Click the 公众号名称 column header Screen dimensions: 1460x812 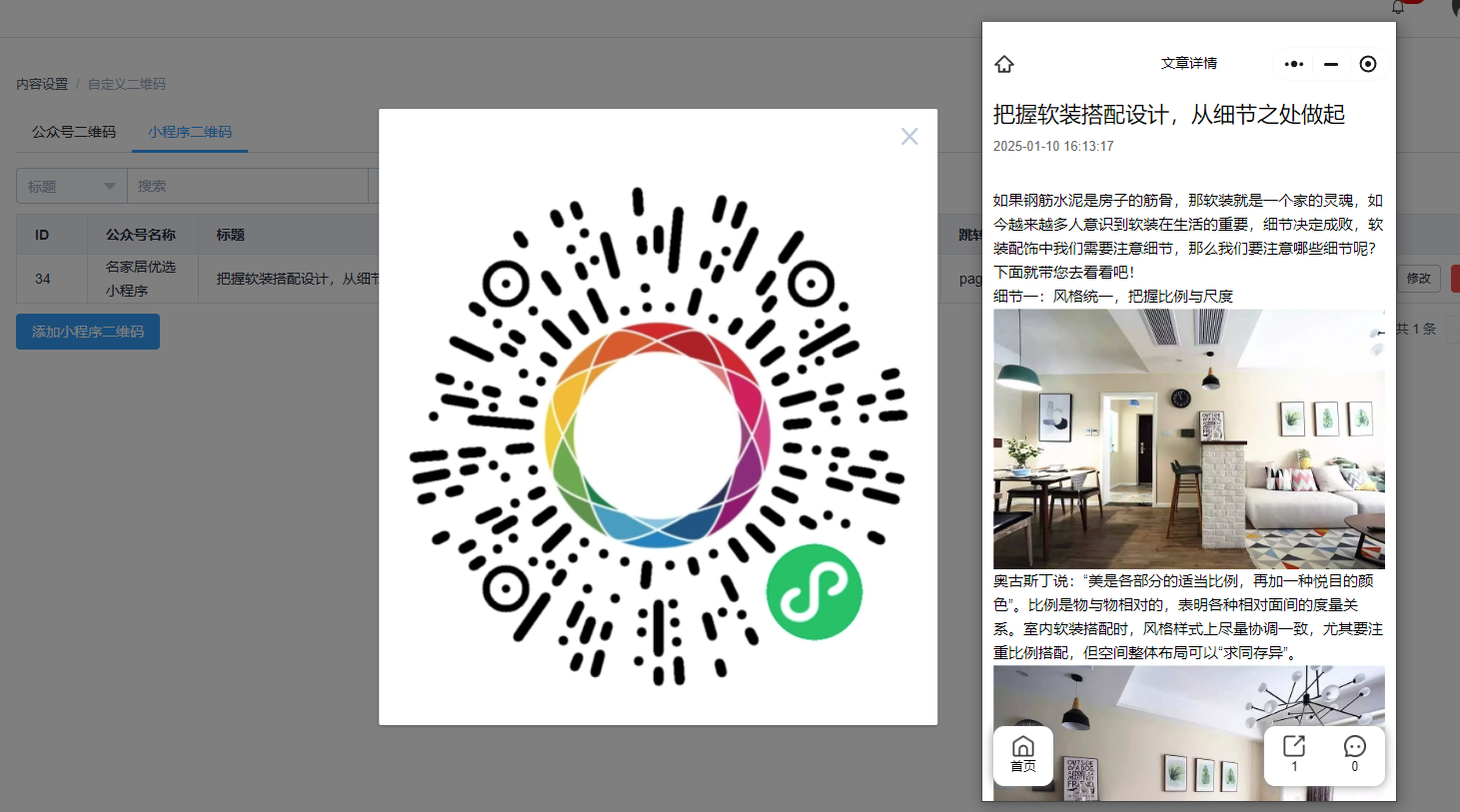(x=141, y=235)
